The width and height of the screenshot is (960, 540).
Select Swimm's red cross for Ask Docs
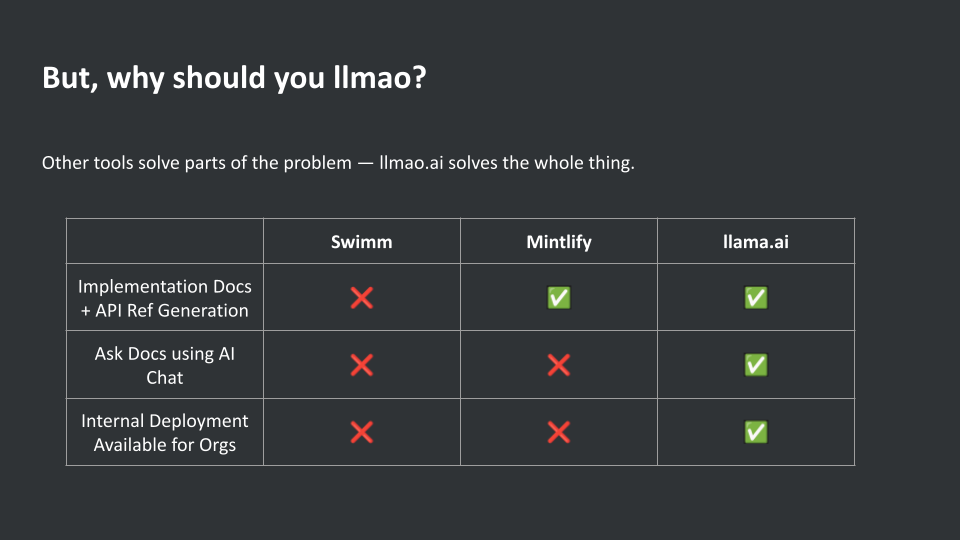tap(361, 365)
